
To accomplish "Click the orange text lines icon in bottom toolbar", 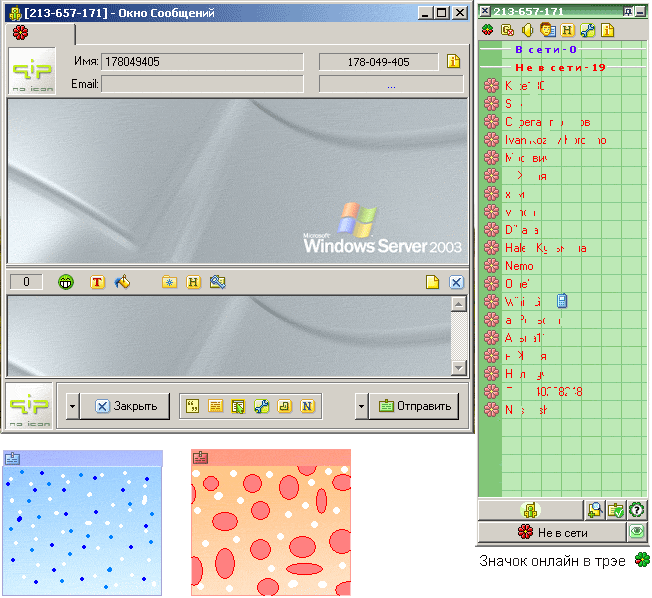I will tap(215, 406).
